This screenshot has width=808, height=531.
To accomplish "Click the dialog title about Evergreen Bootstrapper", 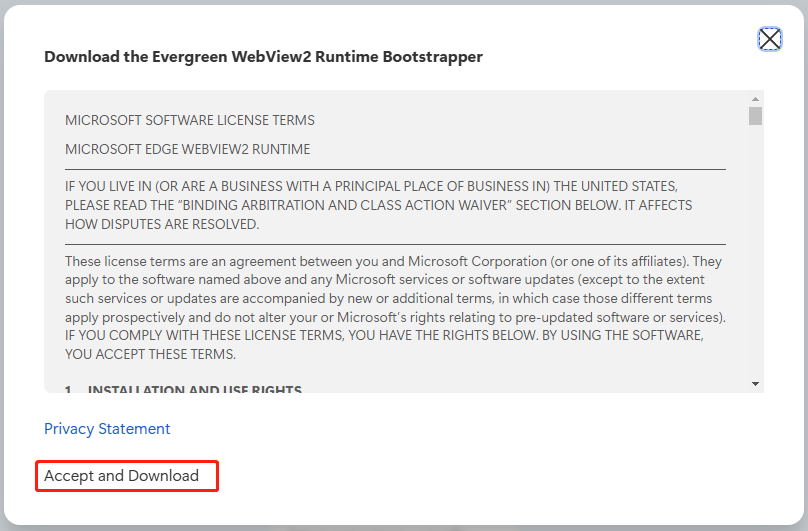I will 263,57.
